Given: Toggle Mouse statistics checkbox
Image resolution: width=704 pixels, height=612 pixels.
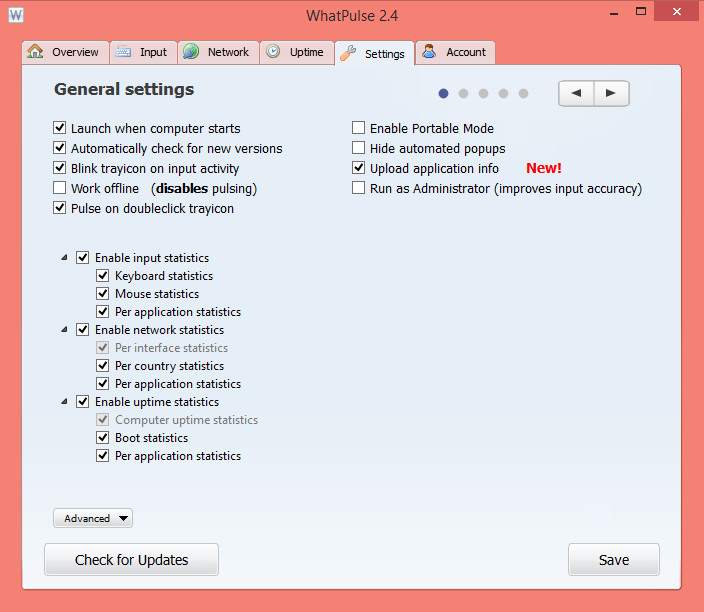Looking at the screenshot, I should point(103,294).
